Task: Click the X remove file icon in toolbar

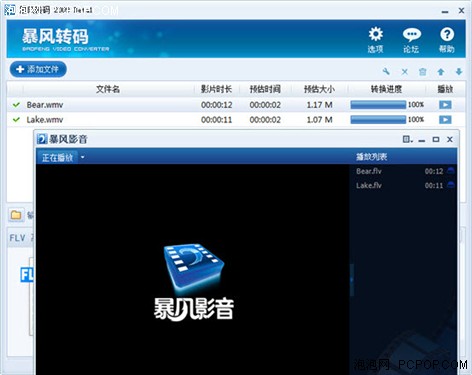Action: point(405,72)
